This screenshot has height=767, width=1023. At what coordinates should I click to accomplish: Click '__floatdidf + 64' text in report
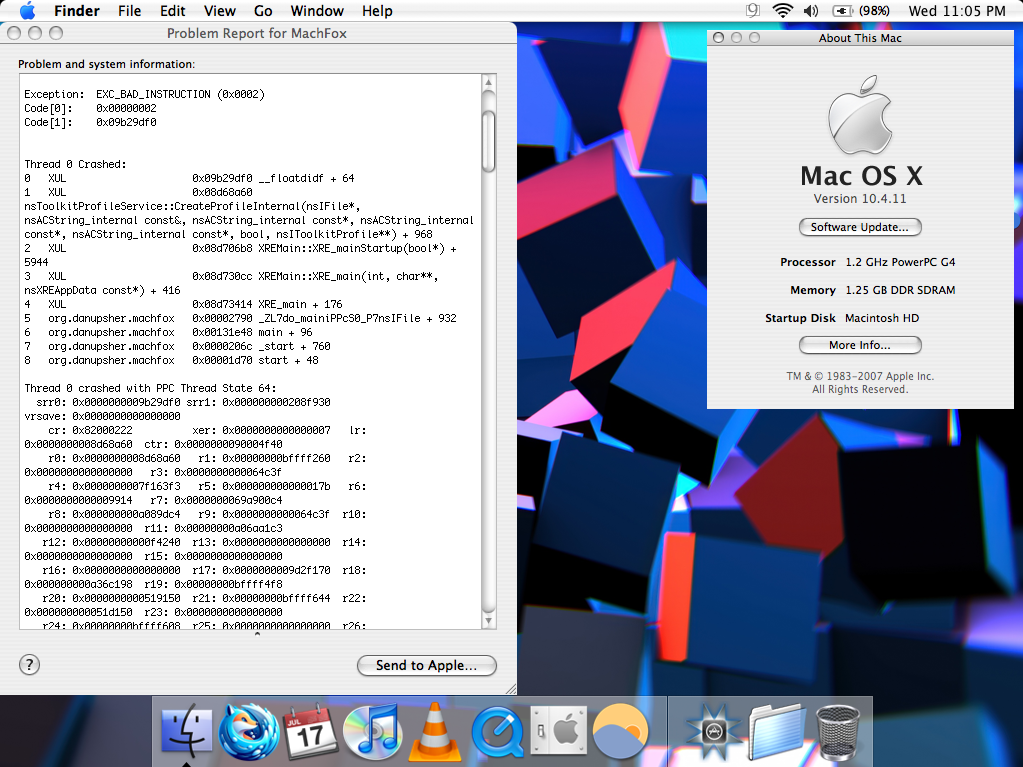coord(306,178)
